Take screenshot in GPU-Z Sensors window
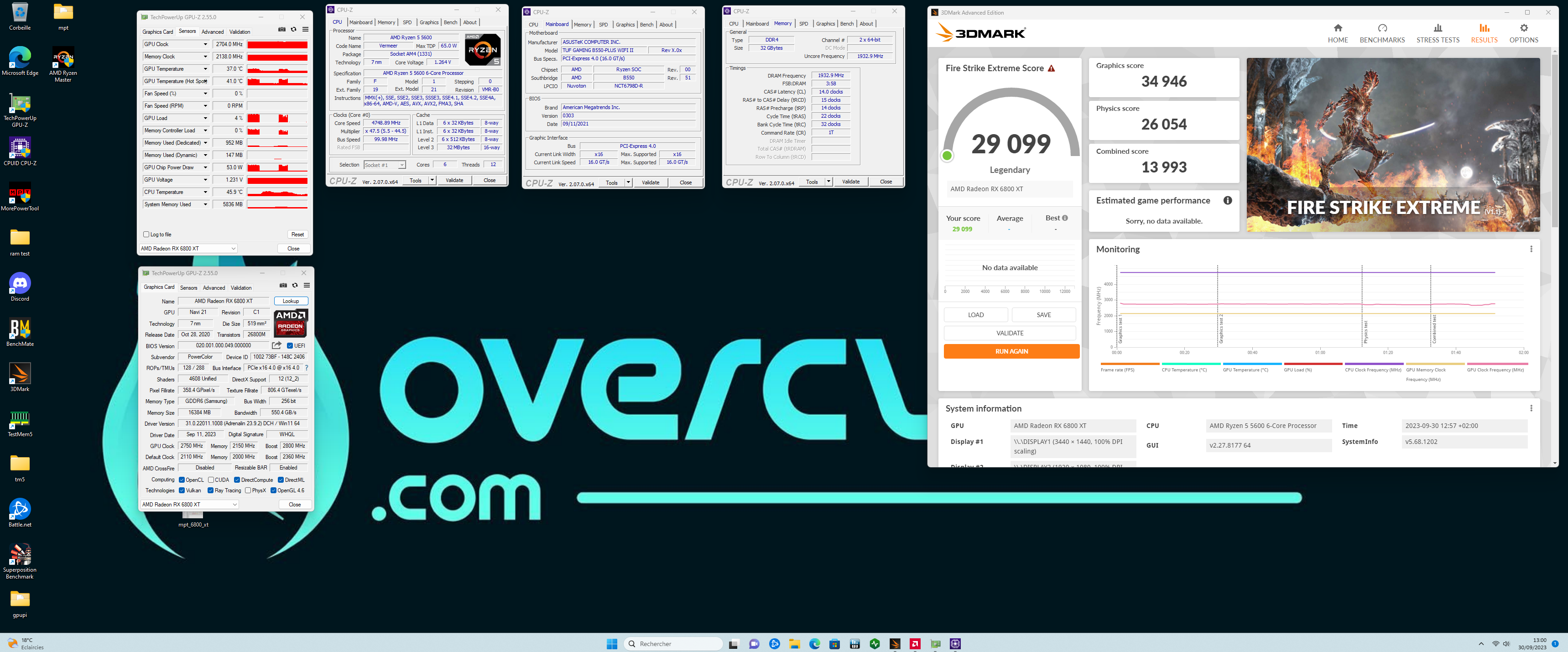Image resolution: width=1568 pixels, height=652 pixels. tap(282, 30)
